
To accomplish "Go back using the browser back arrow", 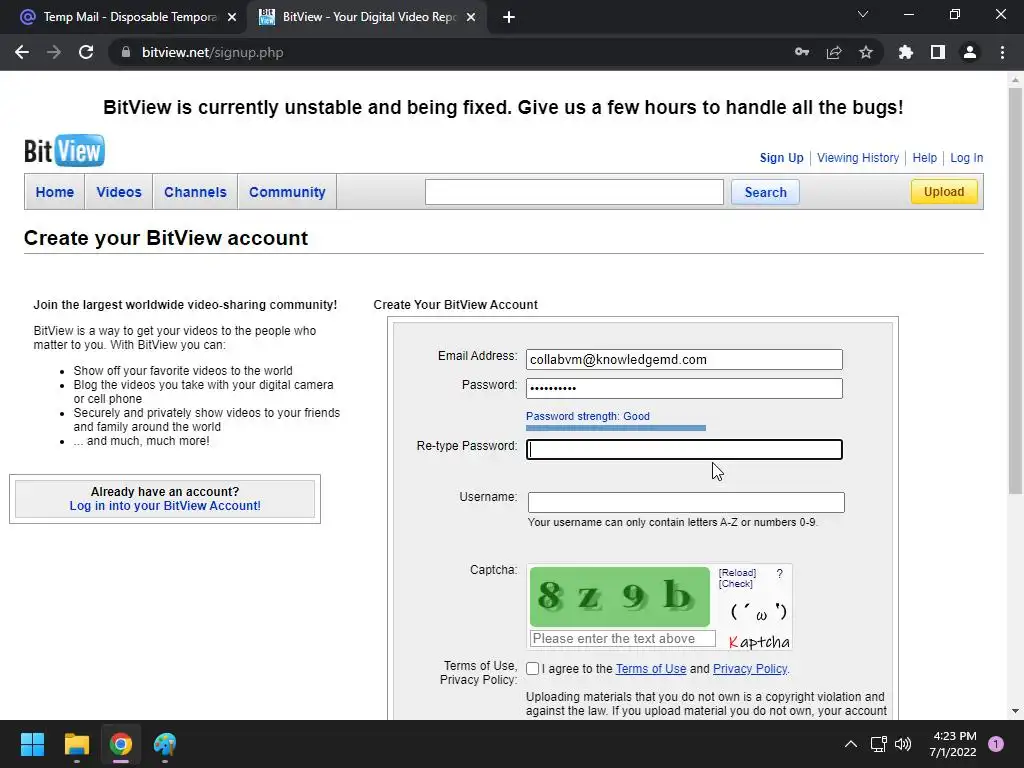I will pyautogui.click(x=22, y=52).
